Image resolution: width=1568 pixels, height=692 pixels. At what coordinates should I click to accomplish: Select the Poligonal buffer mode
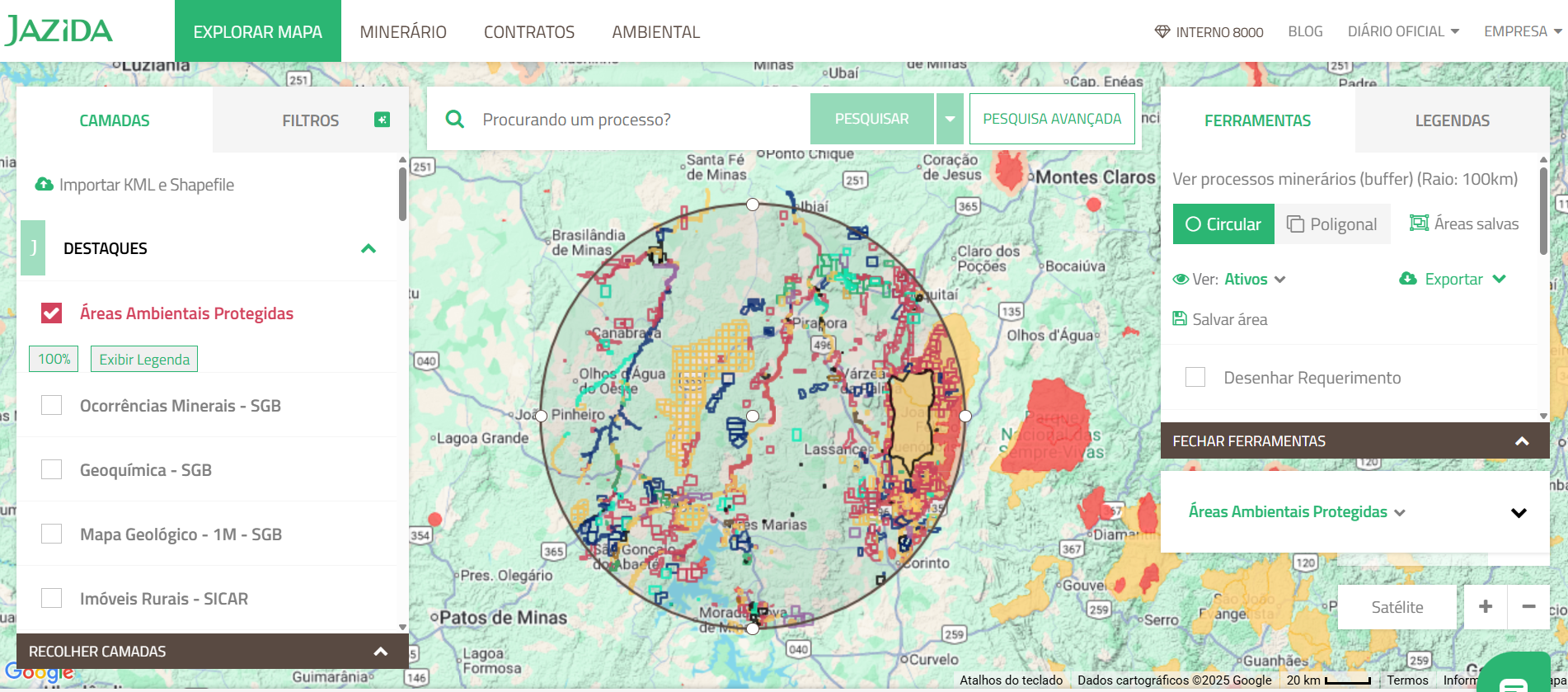[1332, 224]
